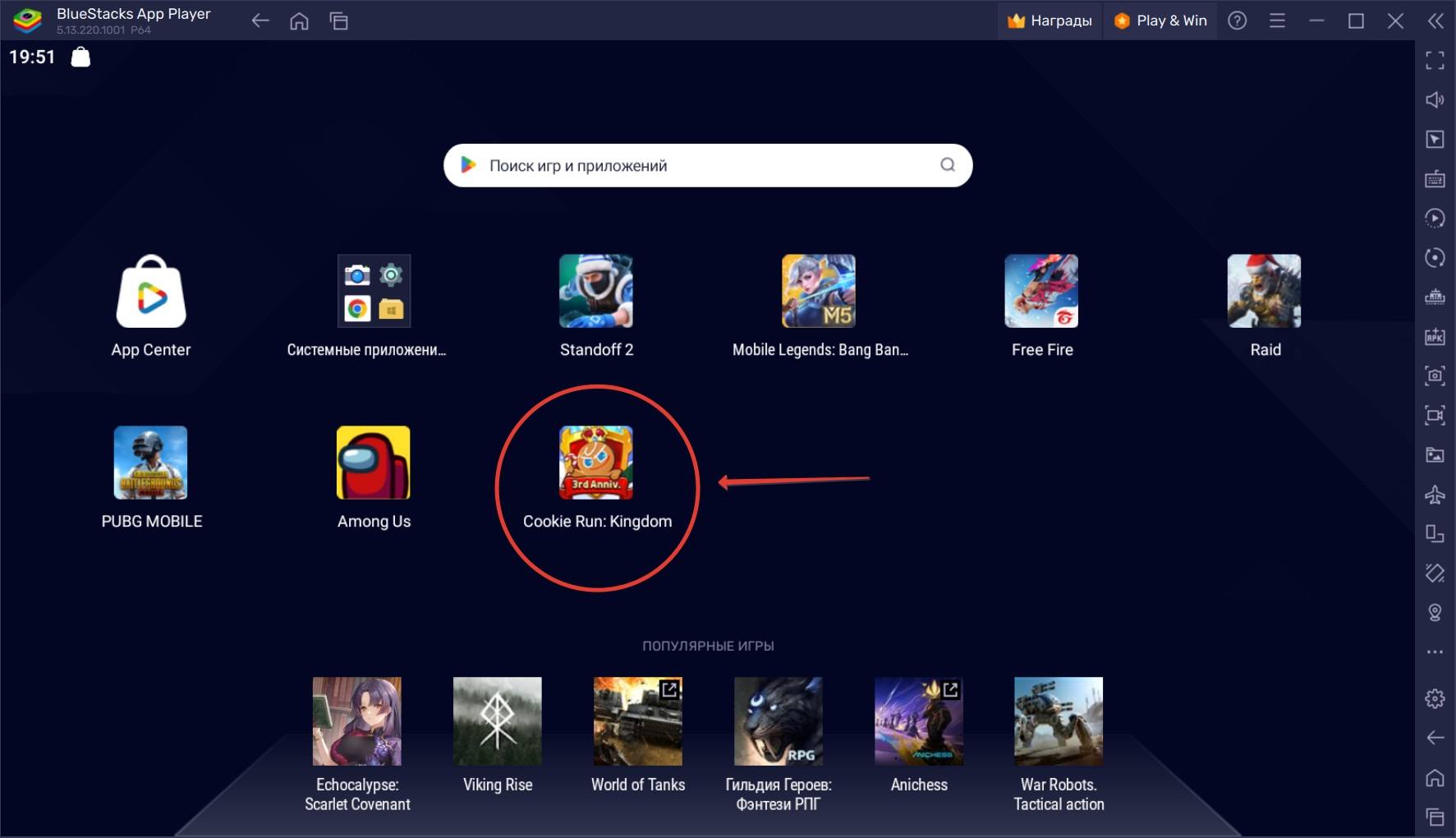This screenshot has height=838, width=1456.
Task: Toggle cursor lock in sidebar
Action: click(x=1435, y=139)
